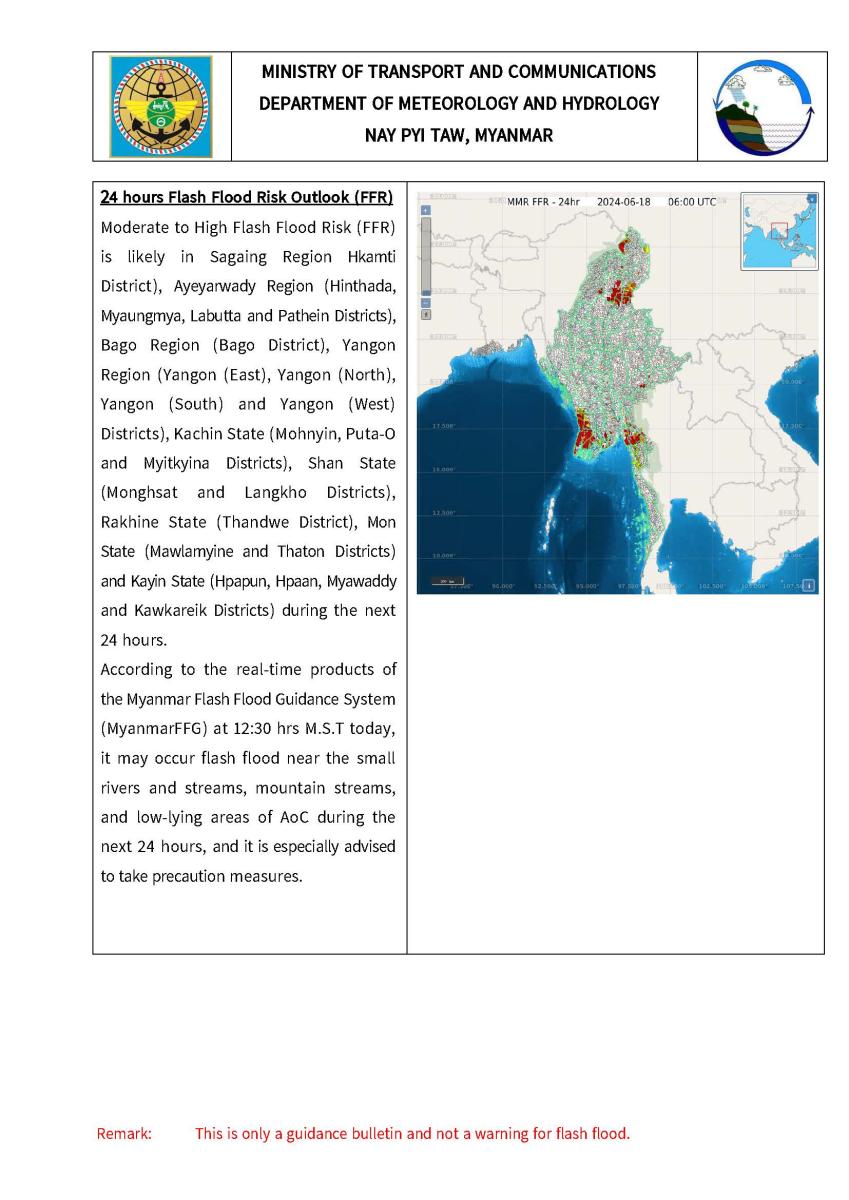Click the "Remark:" label
The width and height of the screenshot is (849, 1200).
point(124,1134)
